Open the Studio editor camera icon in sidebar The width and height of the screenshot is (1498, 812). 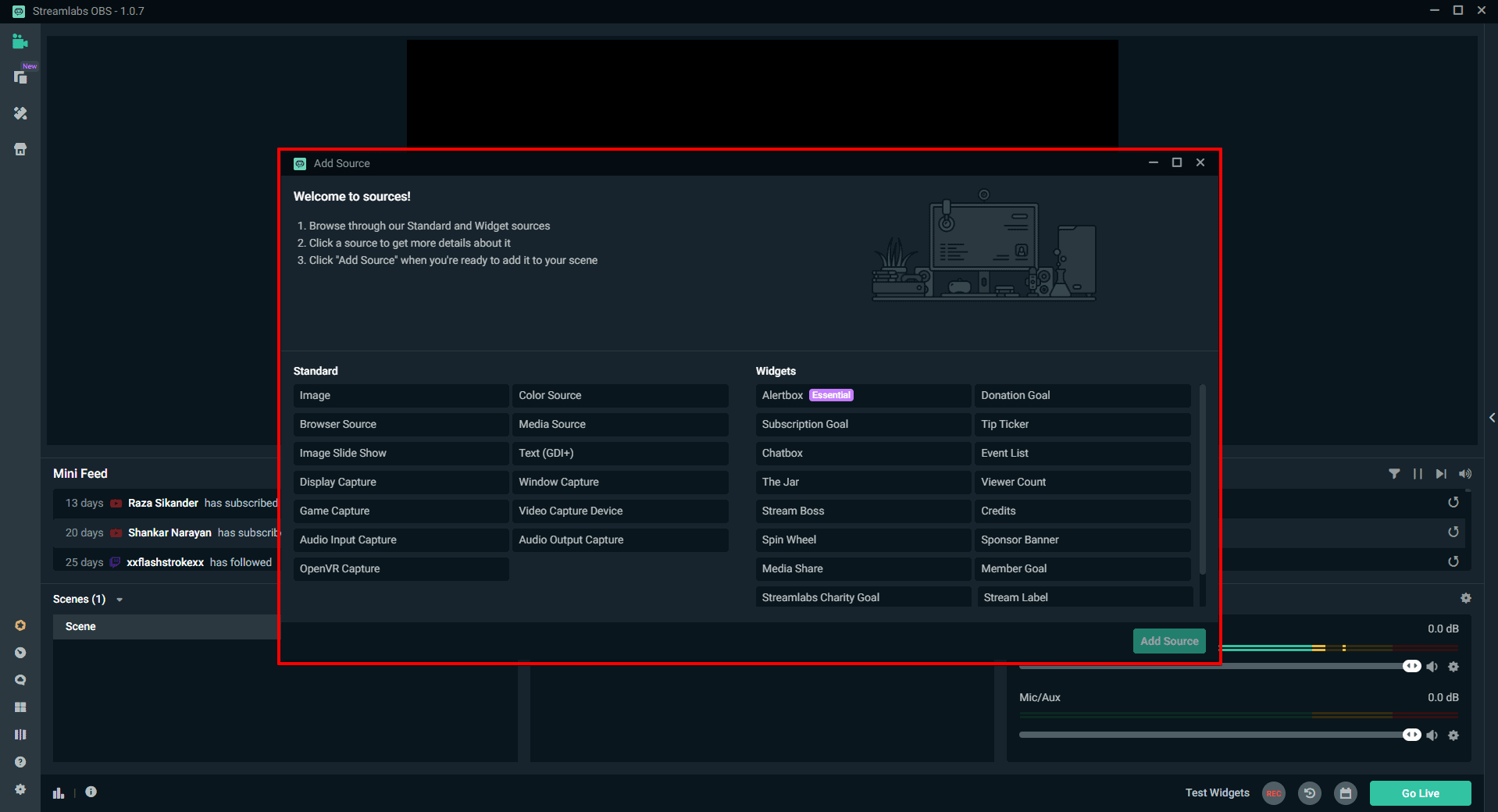[20, 42]
